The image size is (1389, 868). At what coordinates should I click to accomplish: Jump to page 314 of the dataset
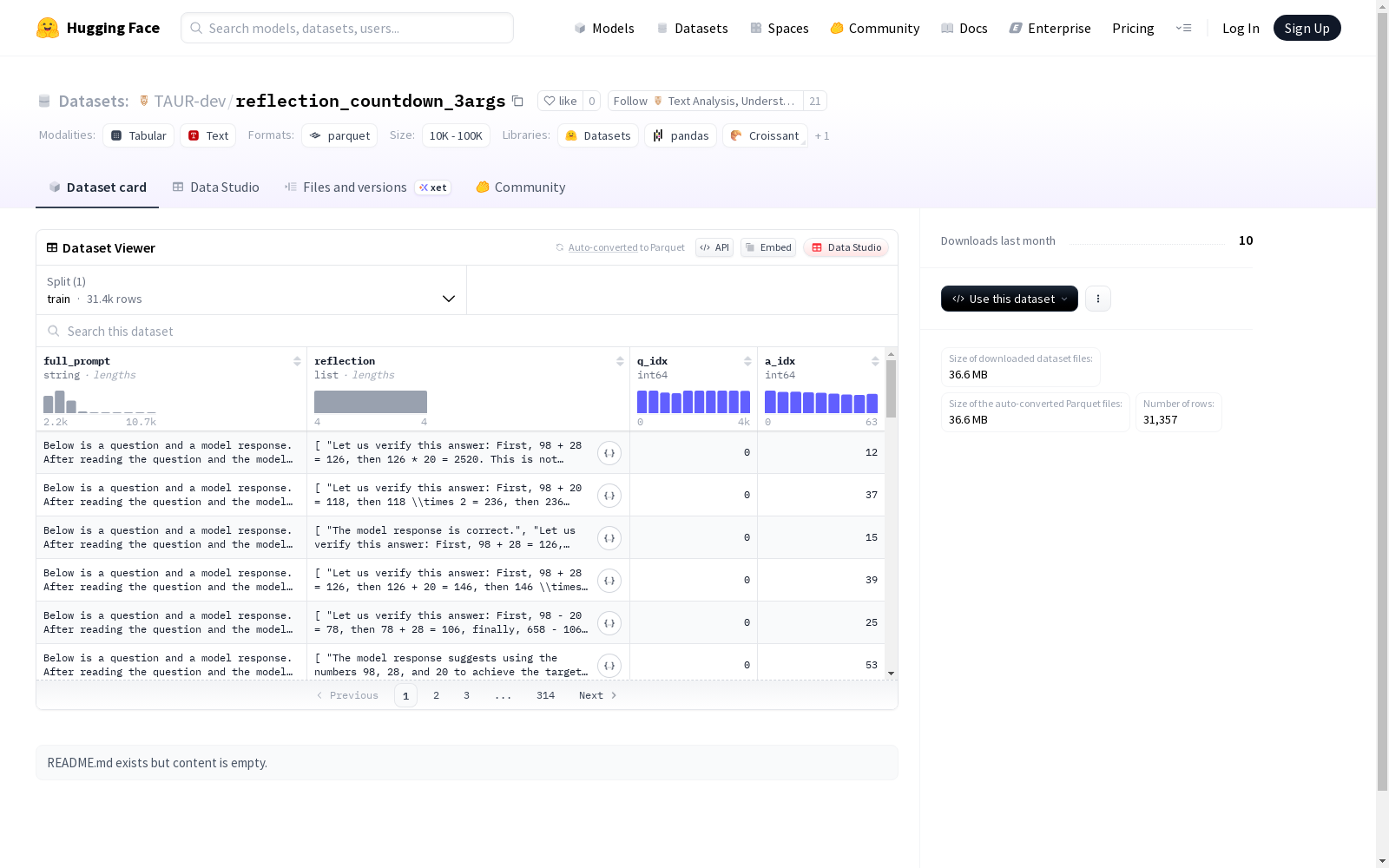(x=545, y=695)
